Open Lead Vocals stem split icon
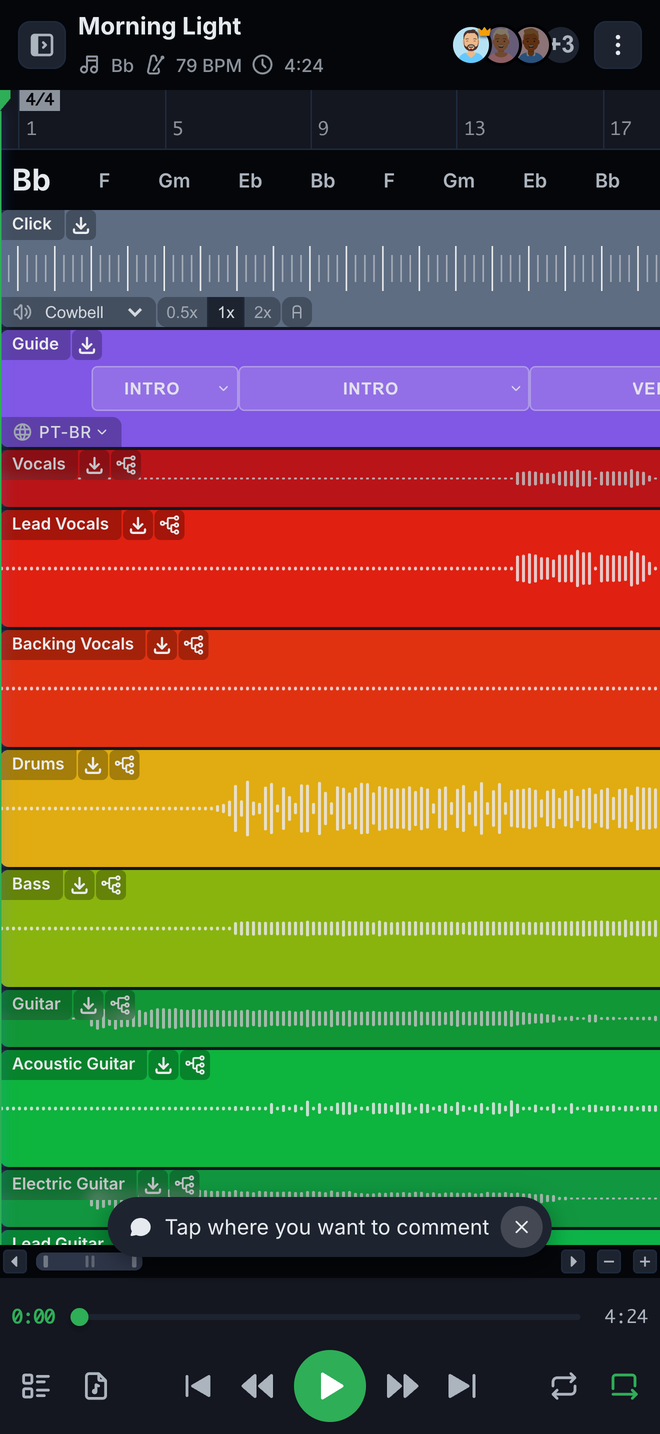 click(170, 525)
